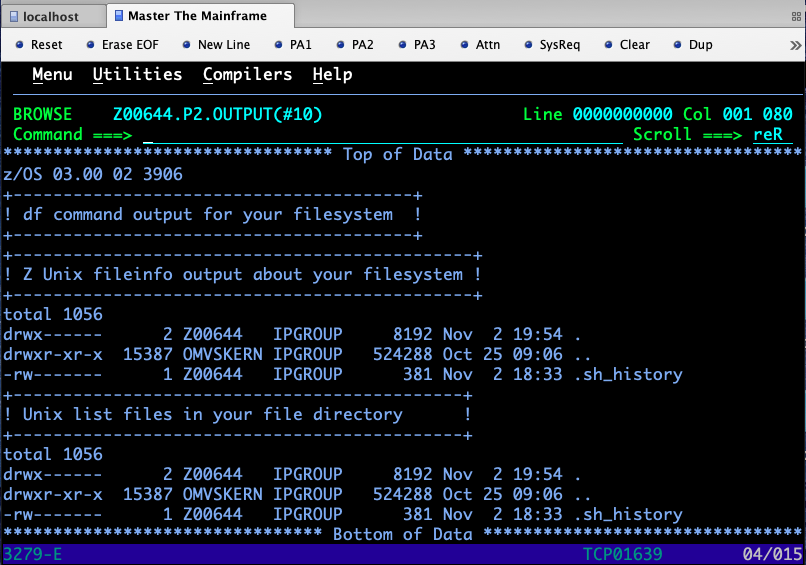Click the Attn key button
The height and width of the screenshot is (565, 806).
pyautogui.click(x=480, y=45)
